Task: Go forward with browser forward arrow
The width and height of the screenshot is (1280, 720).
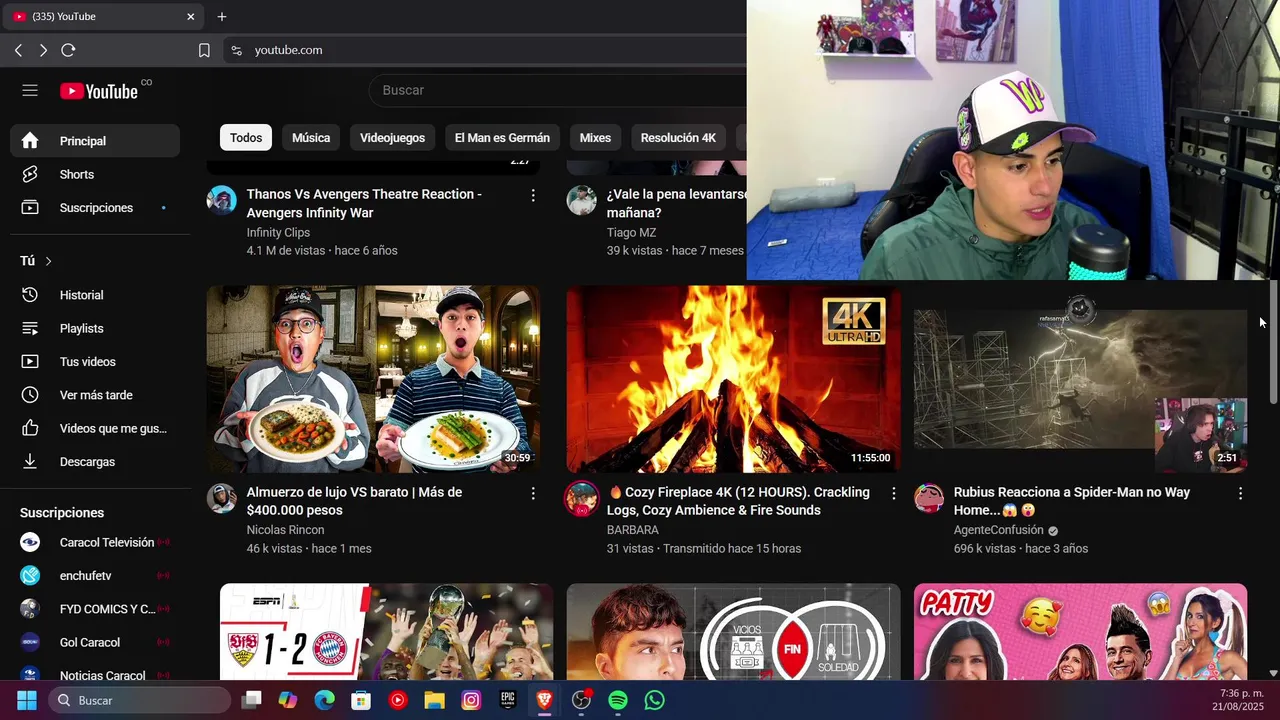Action: 43,50
